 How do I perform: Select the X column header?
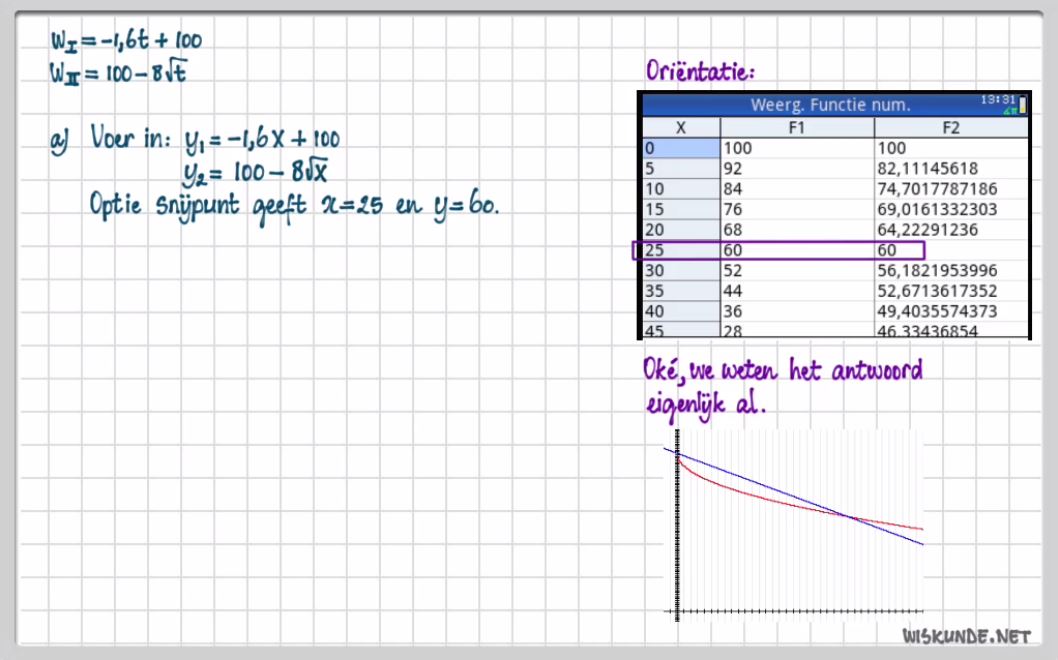[x=680, y=127]
